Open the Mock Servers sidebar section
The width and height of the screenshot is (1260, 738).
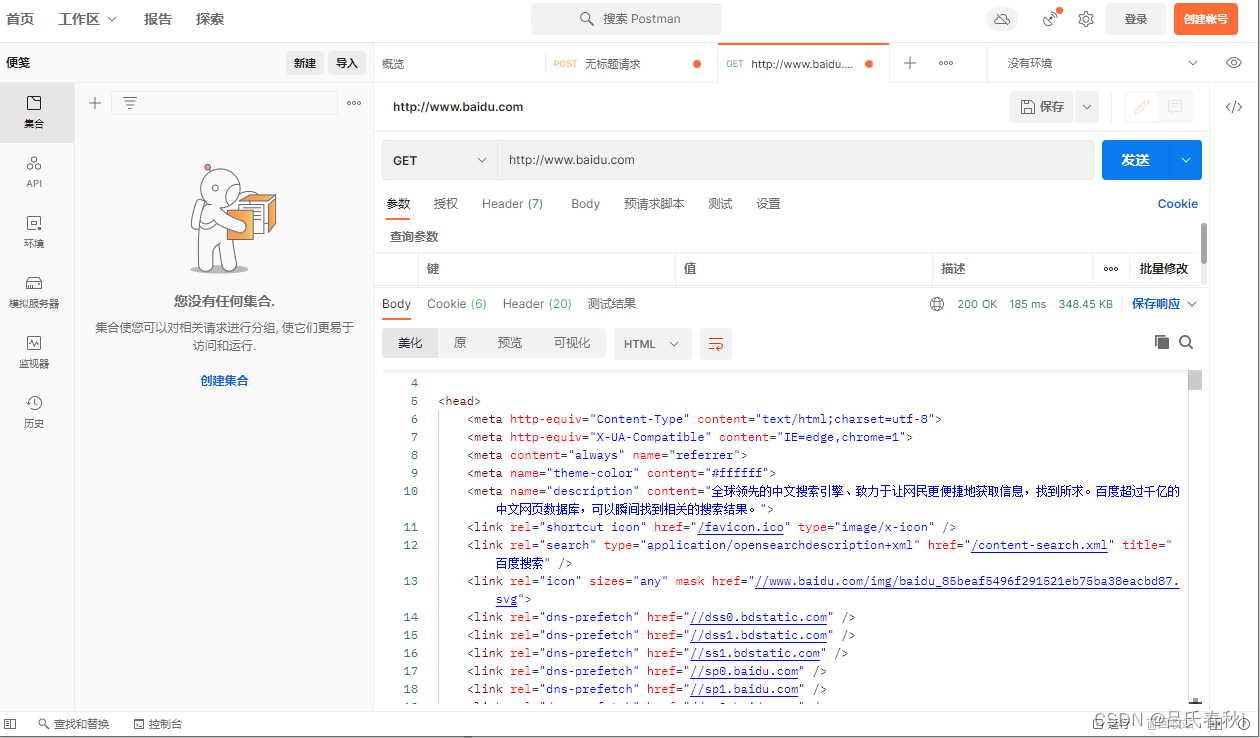coord(34,292)
